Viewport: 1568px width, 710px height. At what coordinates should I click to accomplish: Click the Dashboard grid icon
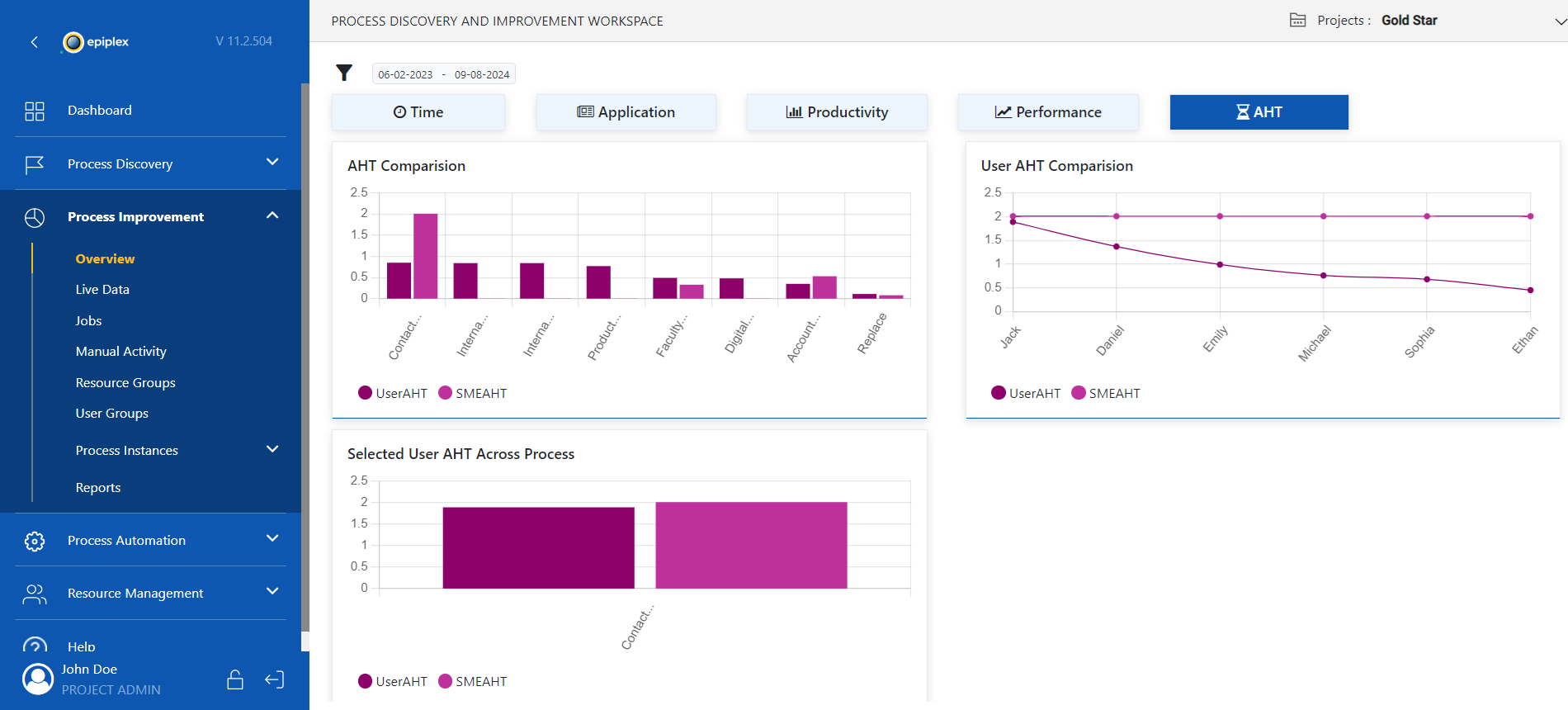coord(35,111)
